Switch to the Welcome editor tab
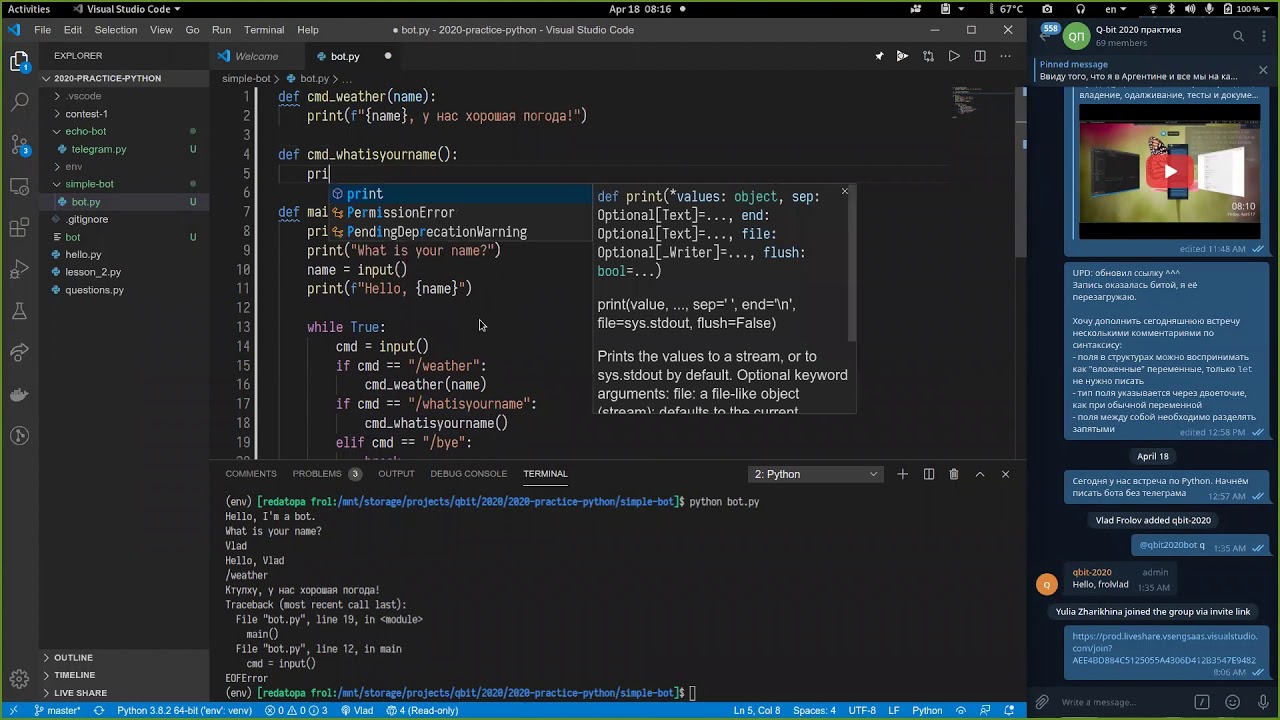The height and width of the screenshot is (720, 1280). (x=257, y=56)
